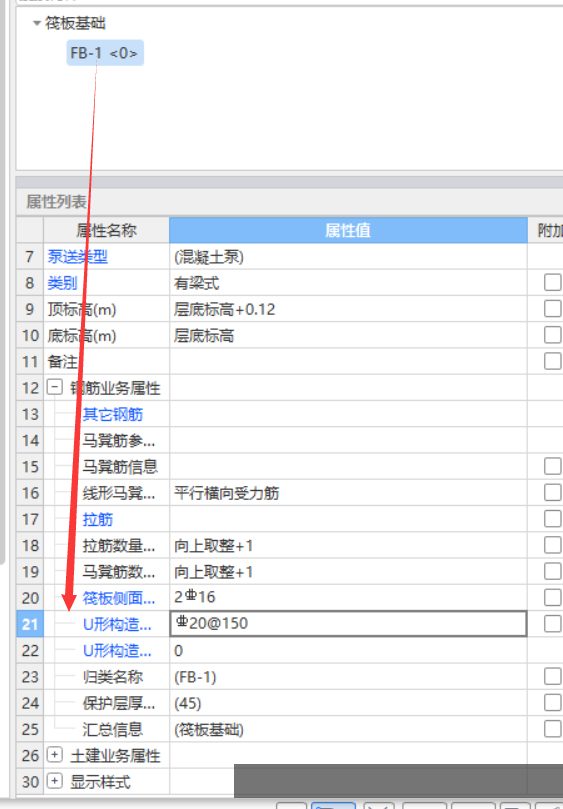Click the 顶标高(m) property name
This screenshot has height=809, width=563.
[82, 309]
